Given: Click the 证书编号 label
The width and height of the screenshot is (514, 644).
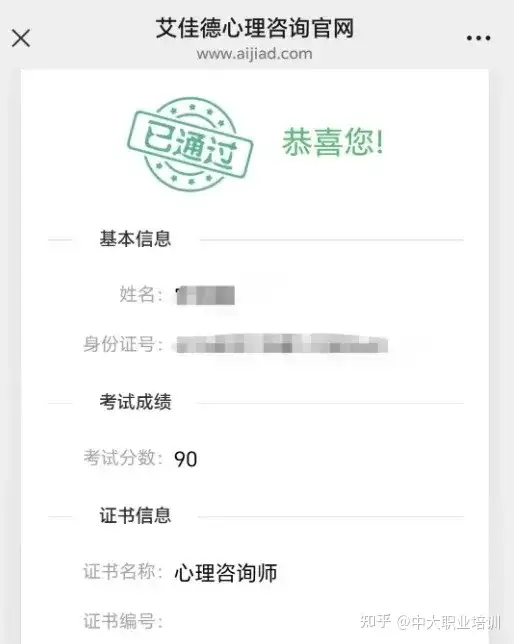Looking at the screenshot, I should coord(123,621).
